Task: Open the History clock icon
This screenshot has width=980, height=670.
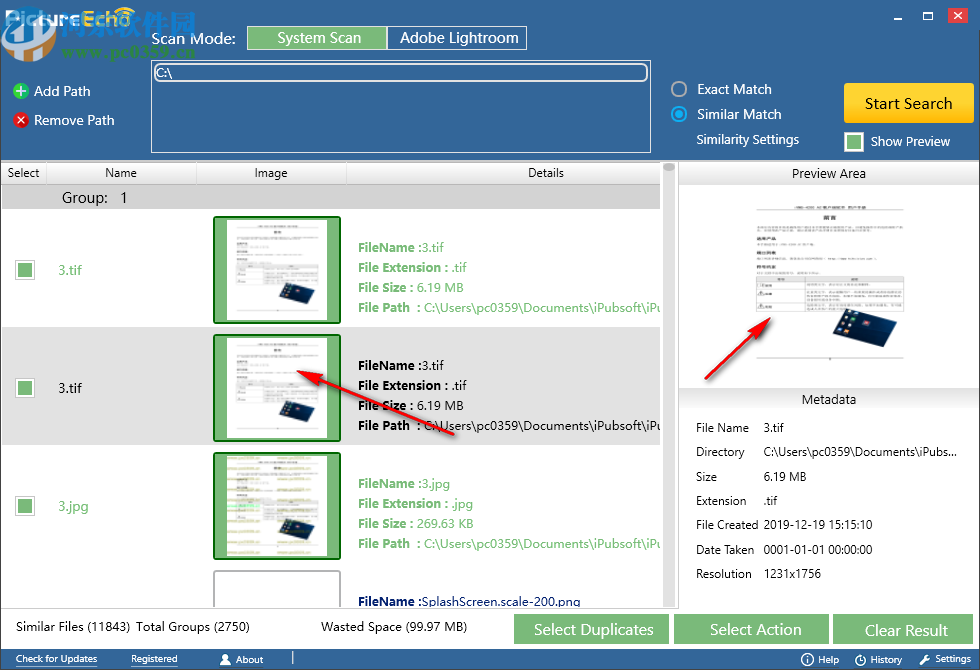Action: tap(860, 659)
